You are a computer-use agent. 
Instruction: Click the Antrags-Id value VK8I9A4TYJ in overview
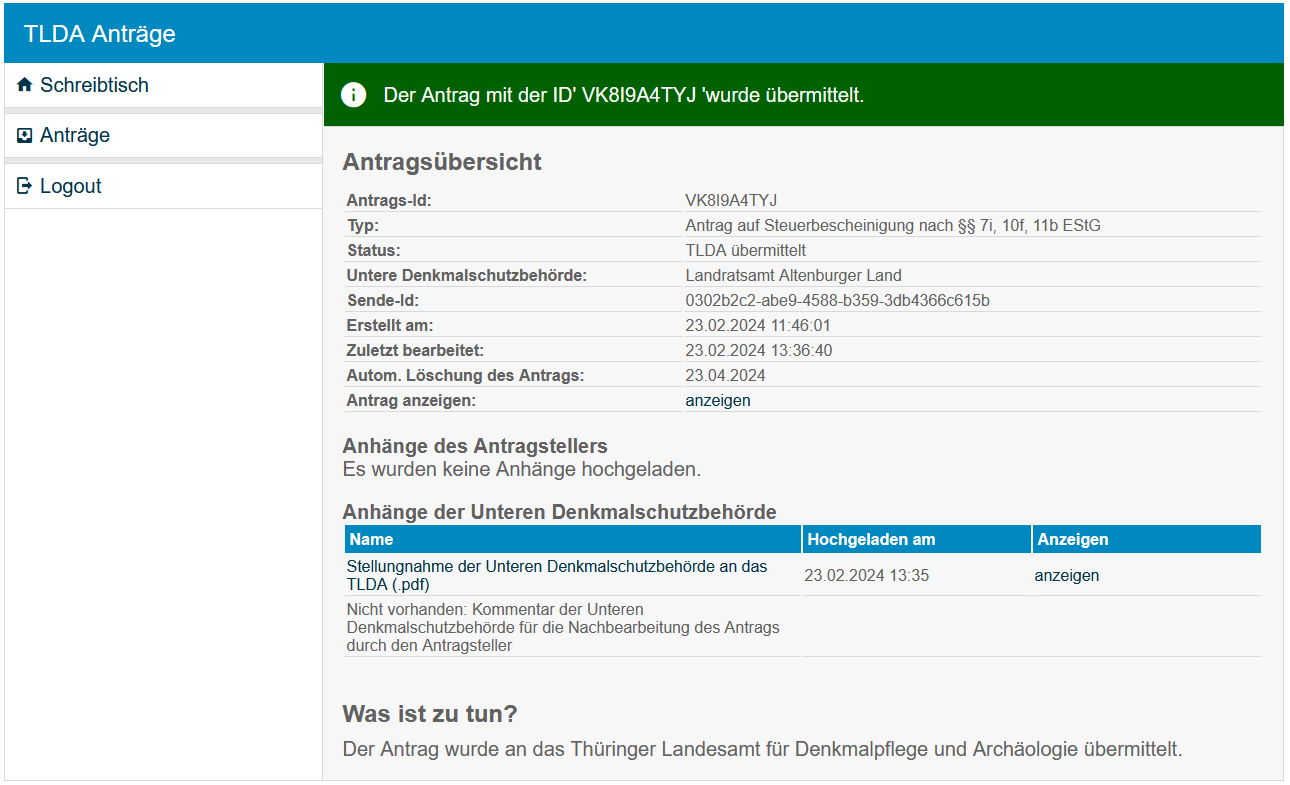(x=730, y=201)
